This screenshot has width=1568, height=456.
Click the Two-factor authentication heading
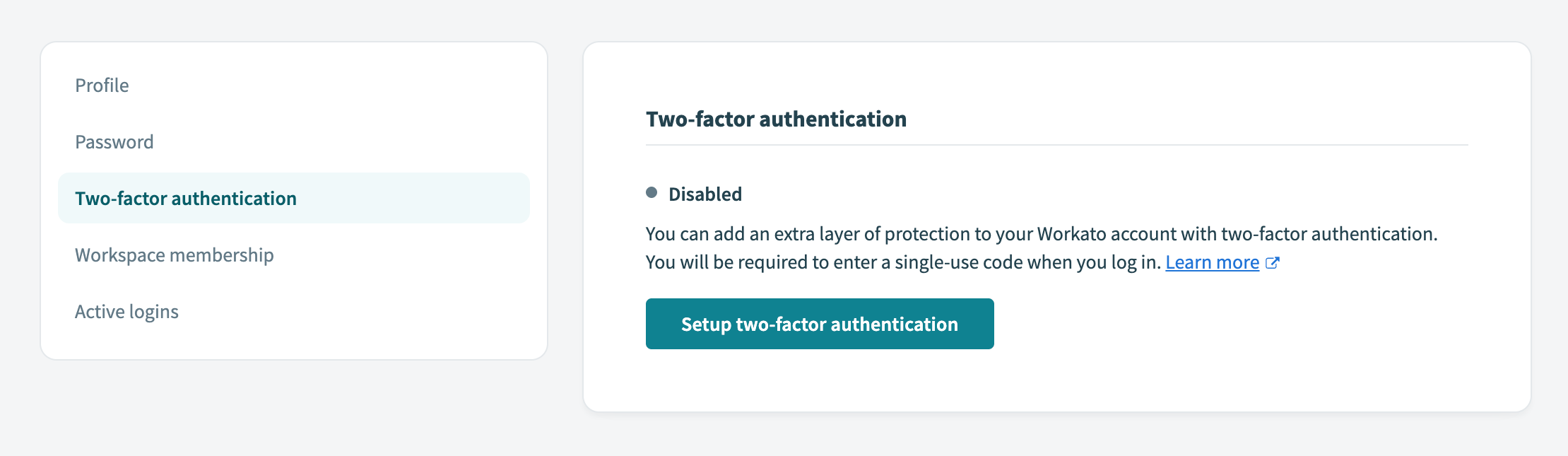point(776,119)
